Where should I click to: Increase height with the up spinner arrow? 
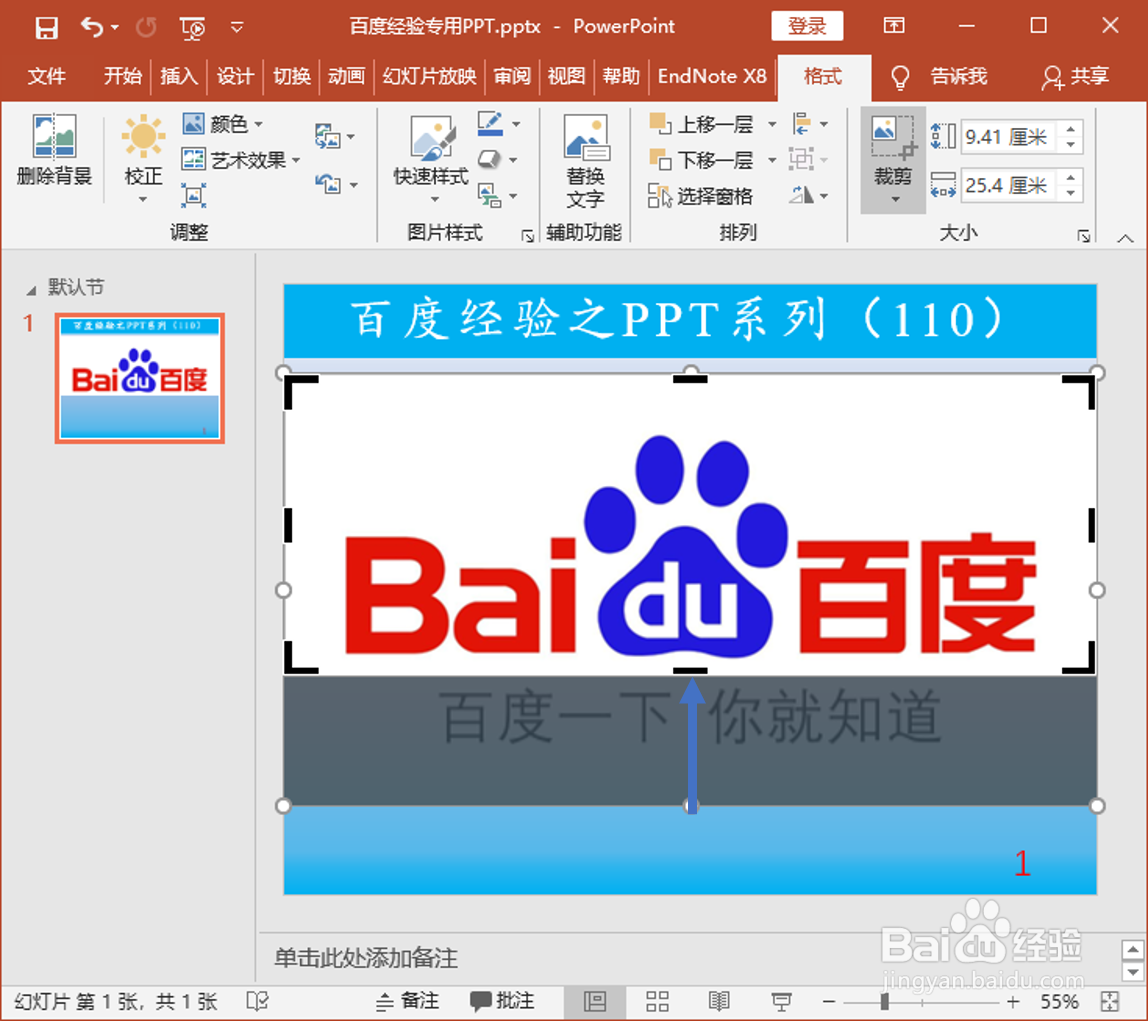click(1071, 129)
